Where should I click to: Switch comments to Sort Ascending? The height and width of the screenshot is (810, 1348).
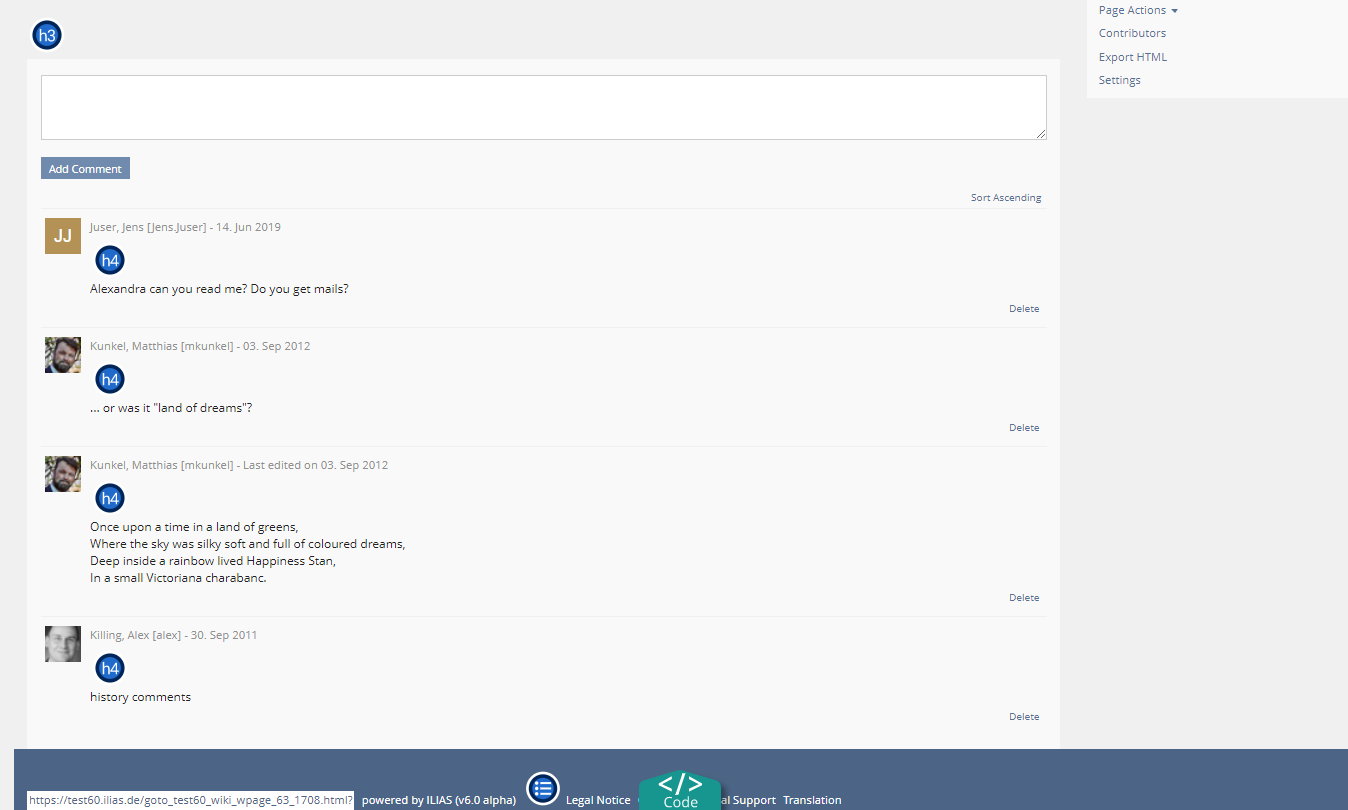tap(1005, 197)
